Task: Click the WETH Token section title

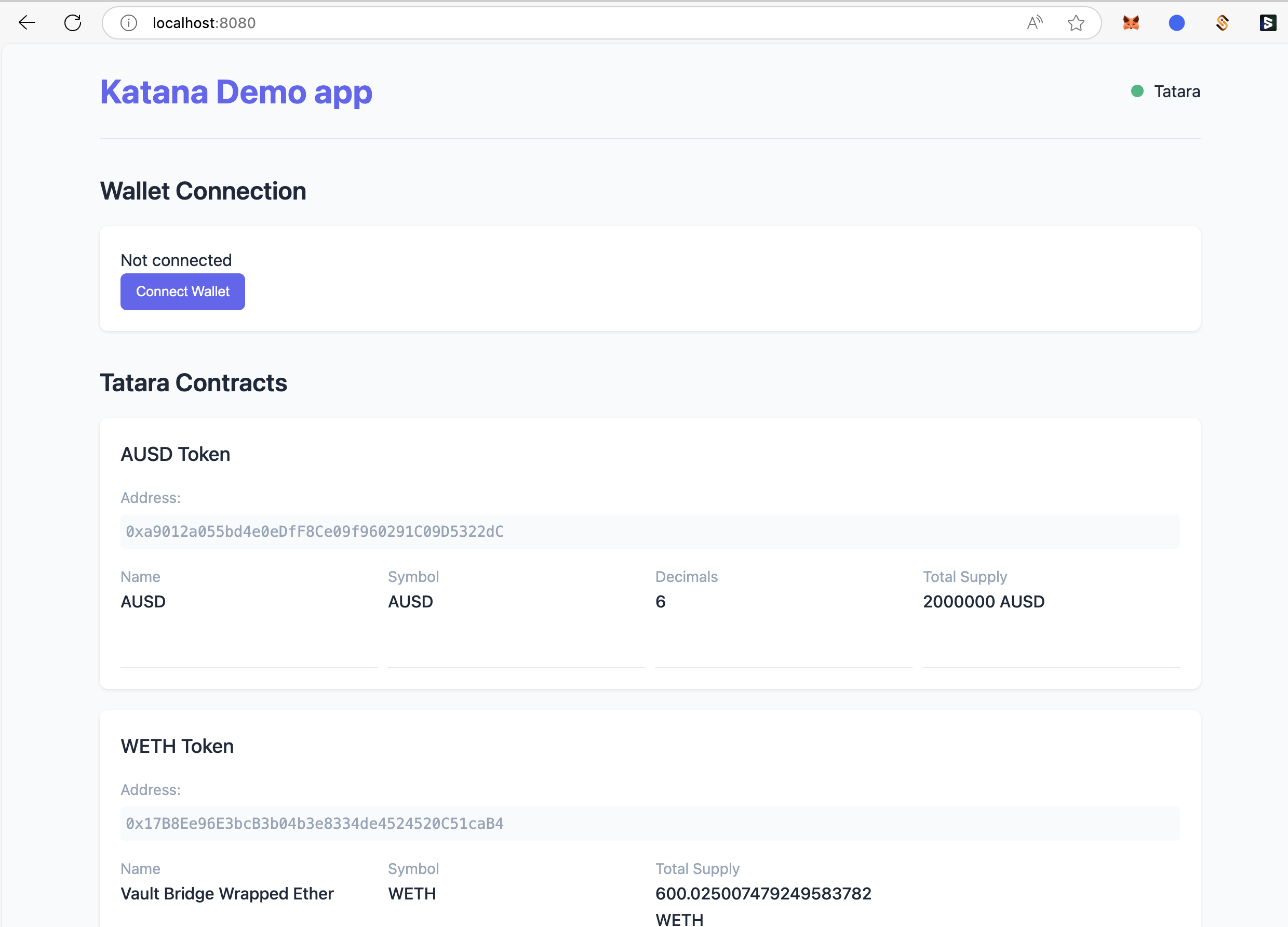Action: pyautogui.click(x=177, y=746)
